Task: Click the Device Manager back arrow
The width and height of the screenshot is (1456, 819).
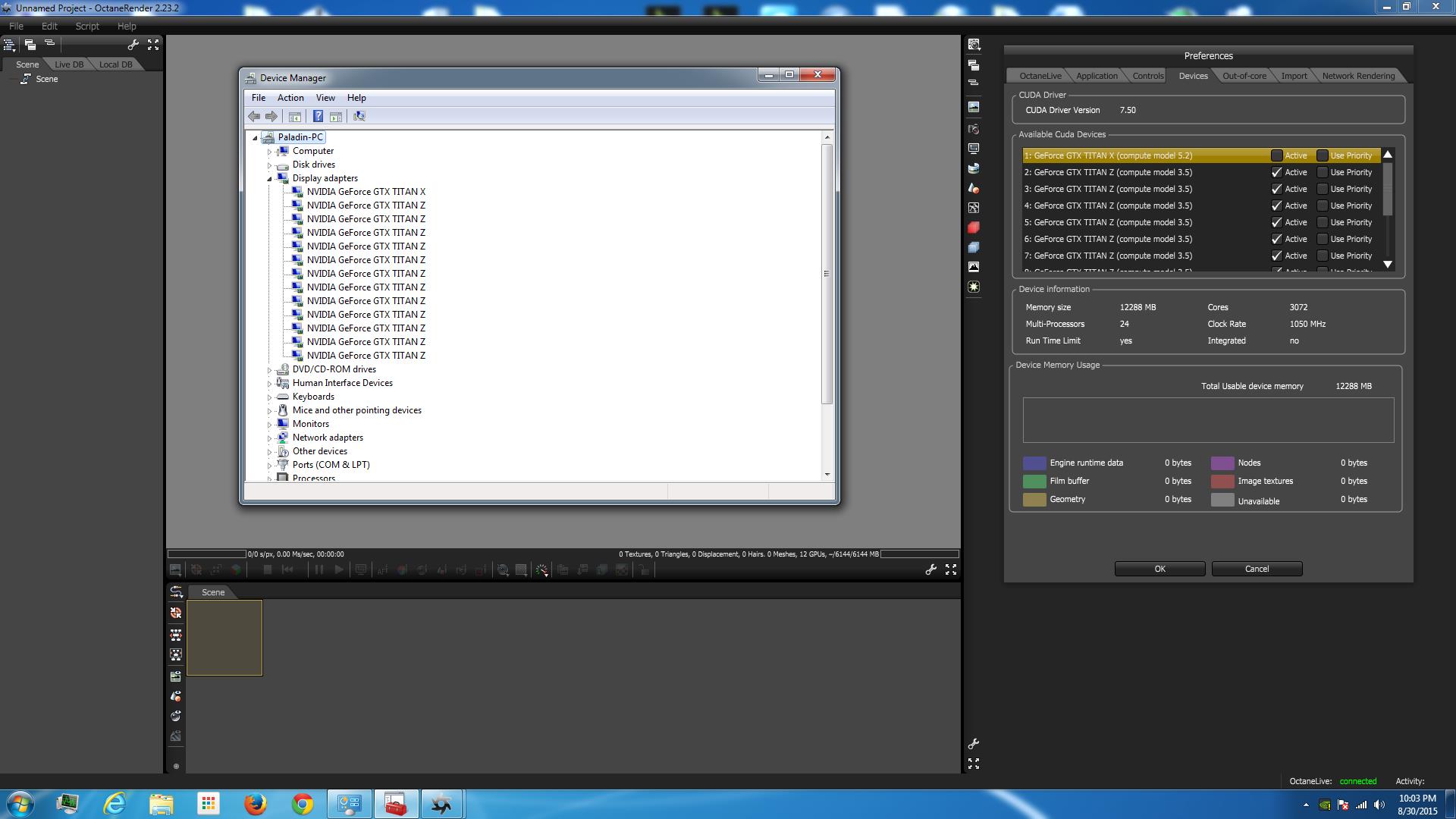Action: tap(254, 116)
